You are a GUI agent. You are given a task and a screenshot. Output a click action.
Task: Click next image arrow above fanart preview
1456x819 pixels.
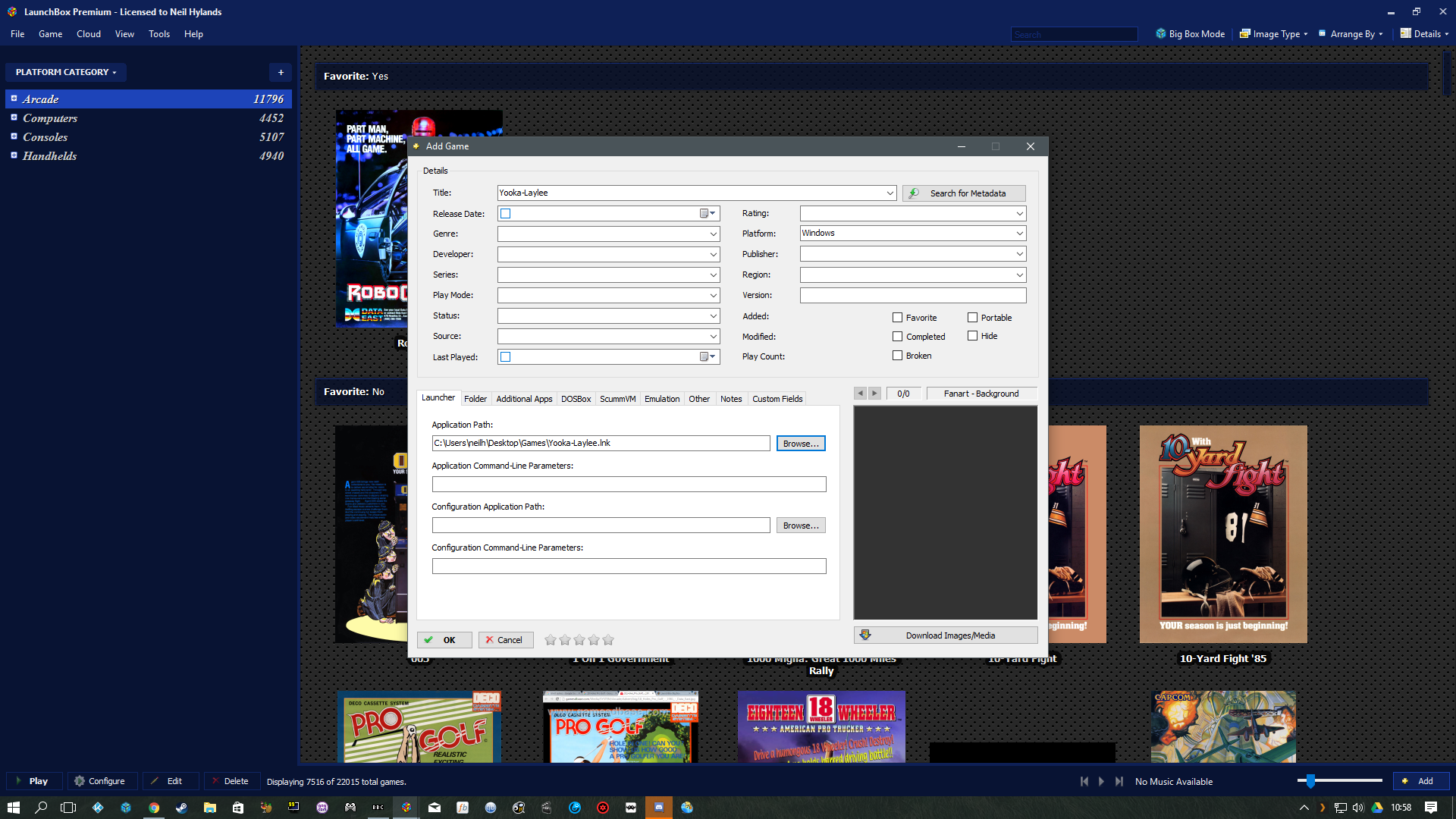tap(874, 394)
